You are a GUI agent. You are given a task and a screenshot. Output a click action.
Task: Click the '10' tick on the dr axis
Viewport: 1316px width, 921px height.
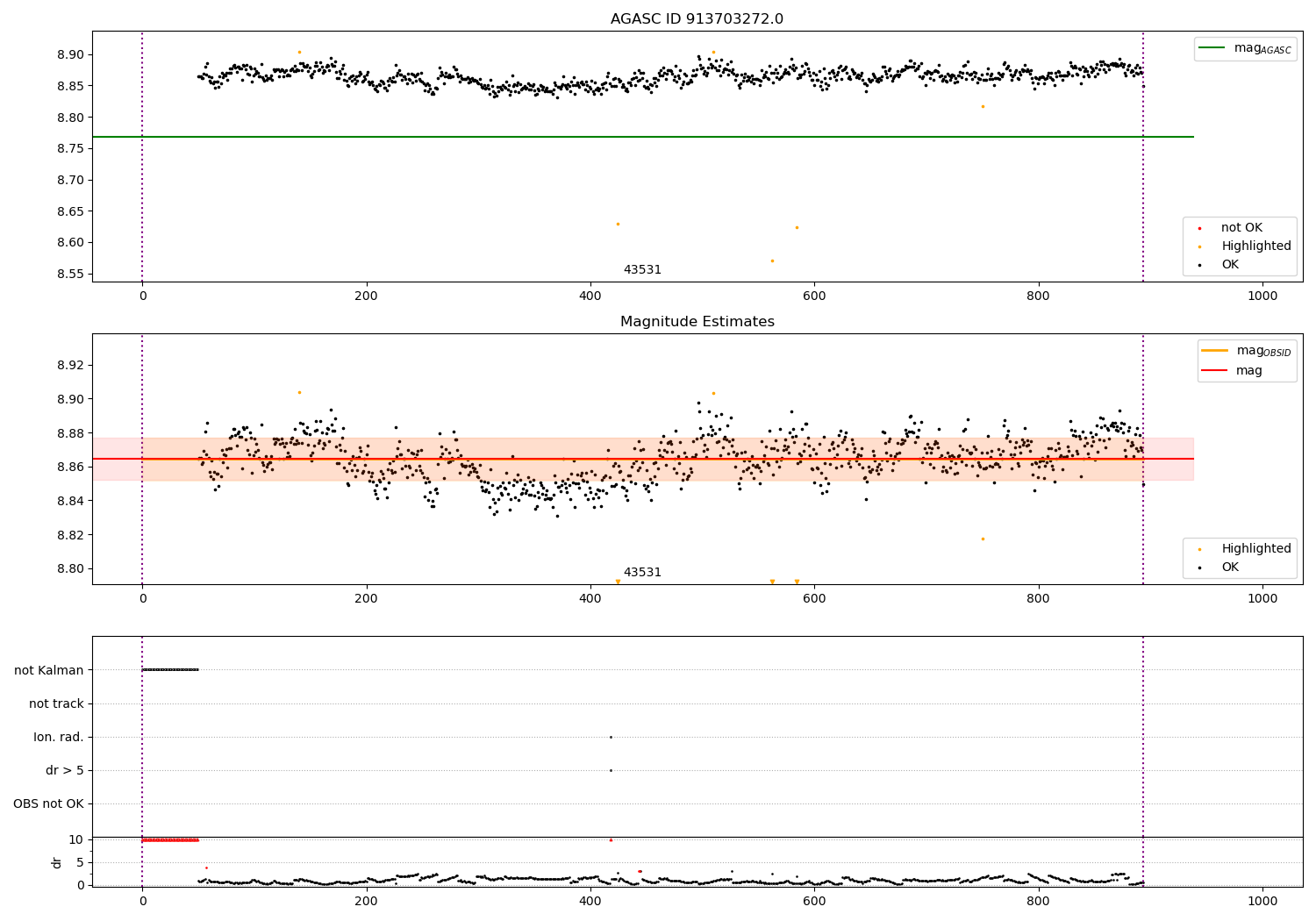coord(76,839)
